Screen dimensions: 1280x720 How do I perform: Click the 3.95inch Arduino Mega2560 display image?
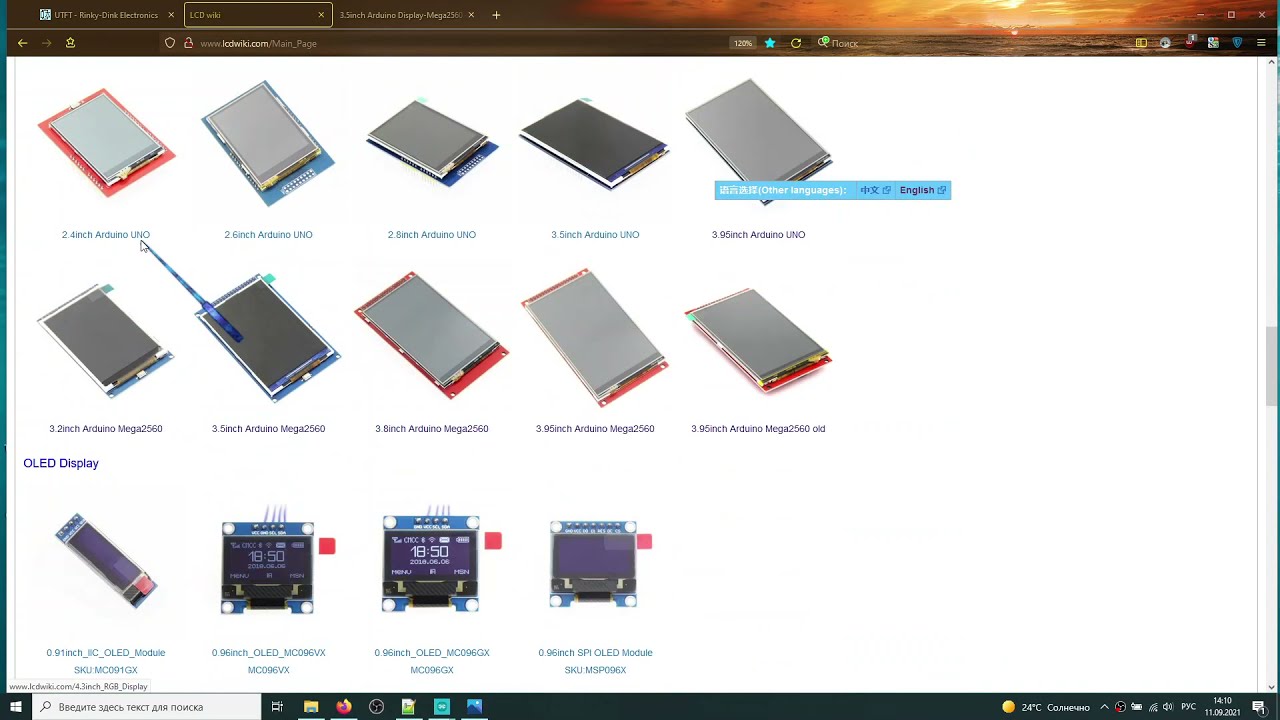[x=595, y=338]
